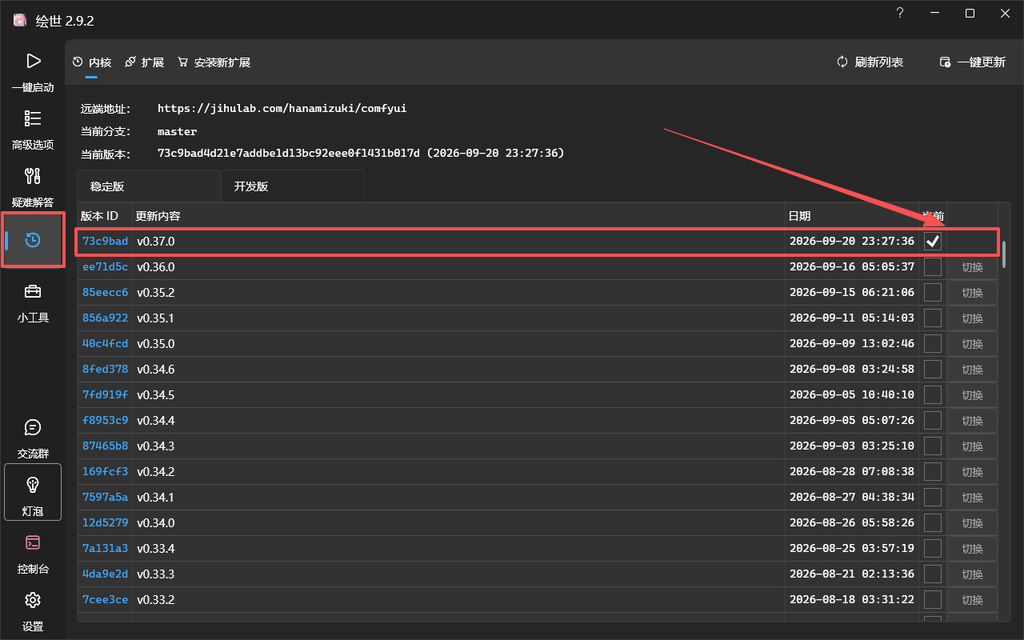Open the 小工具 toolbox icon
Image resolution: width=1024 pixels, height=640 pixels.
click(x=33, y=291)
